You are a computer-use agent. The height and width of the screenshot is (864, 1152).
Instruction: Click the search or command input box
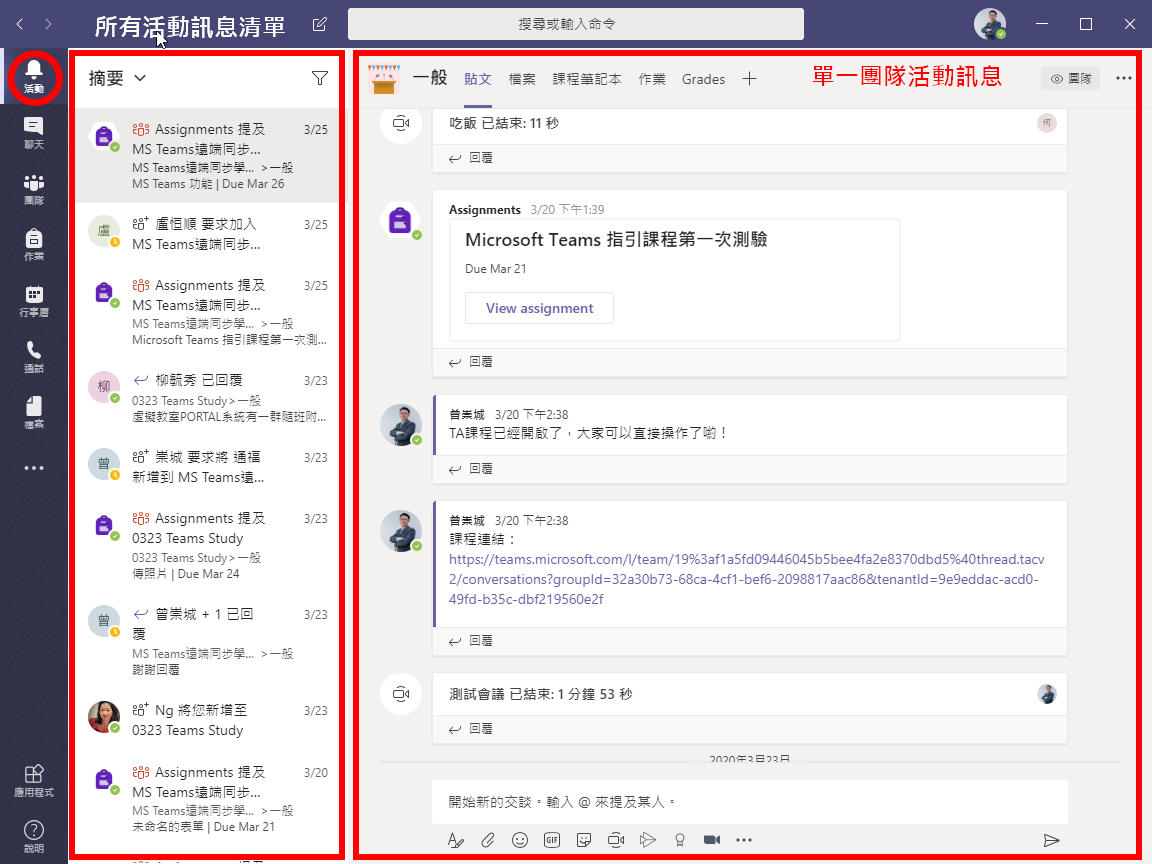(x=575, y=24)
